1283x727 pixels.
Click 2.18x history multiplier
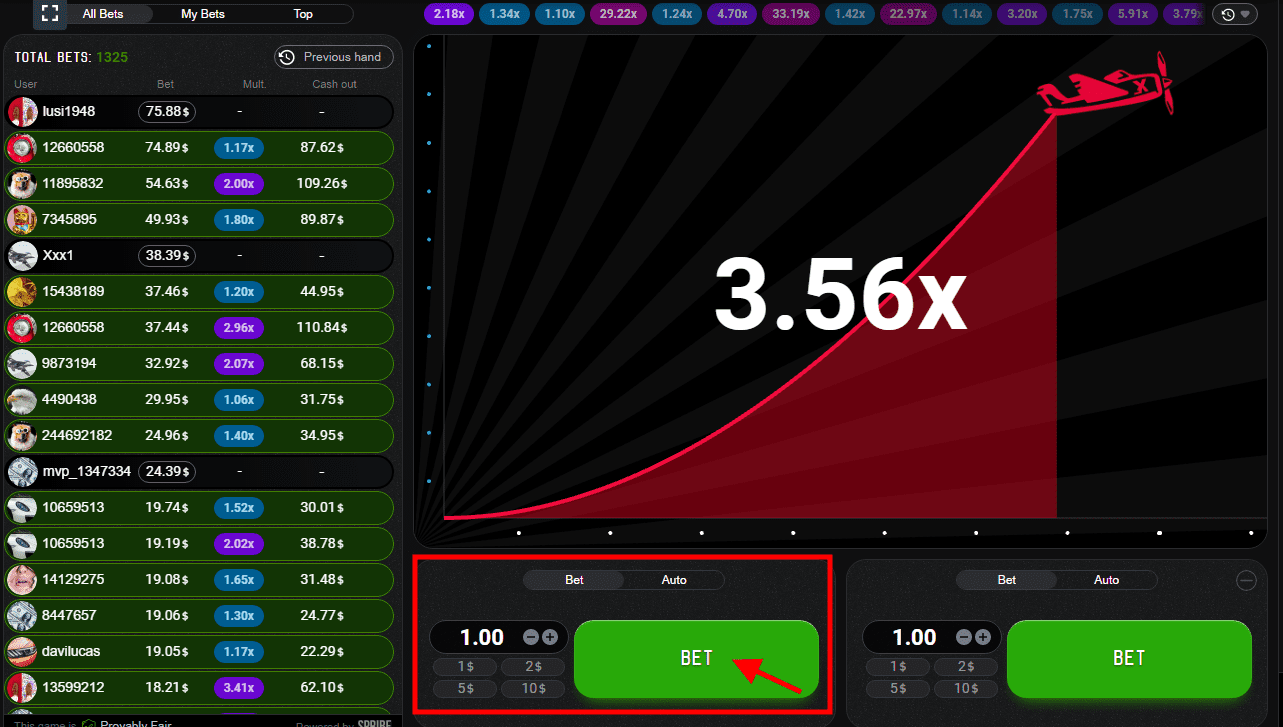(448, 14)
